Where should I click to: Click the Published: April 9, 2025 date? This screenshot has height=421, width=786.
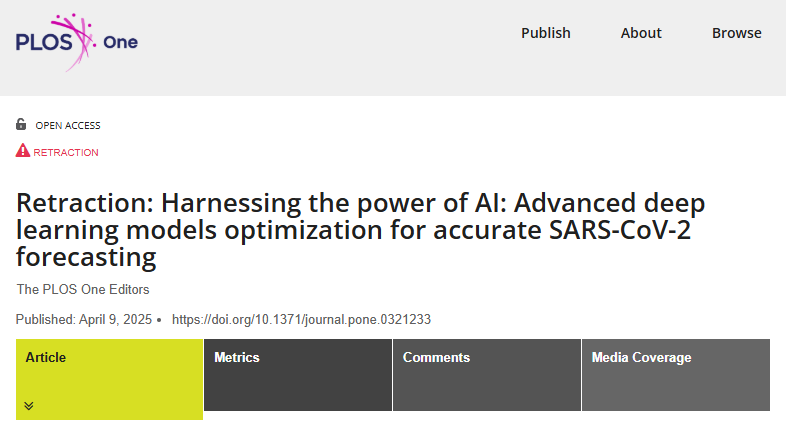(84, 320)
